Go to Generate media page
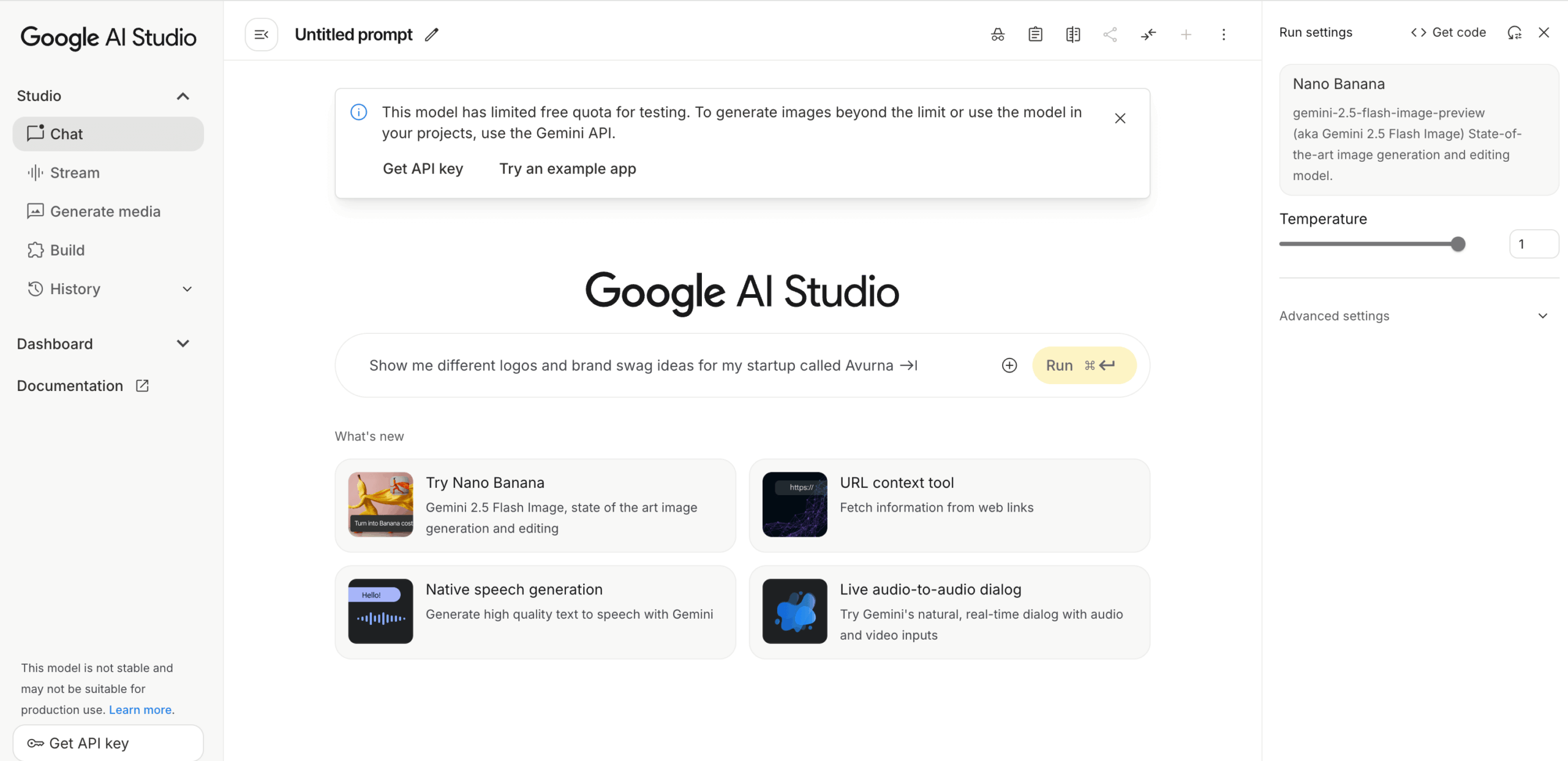 point(105,211)
